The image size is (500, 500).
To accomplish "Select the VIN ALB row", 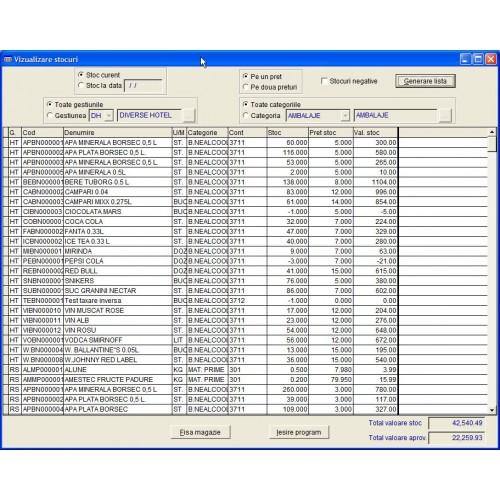I will coord(245,320).
